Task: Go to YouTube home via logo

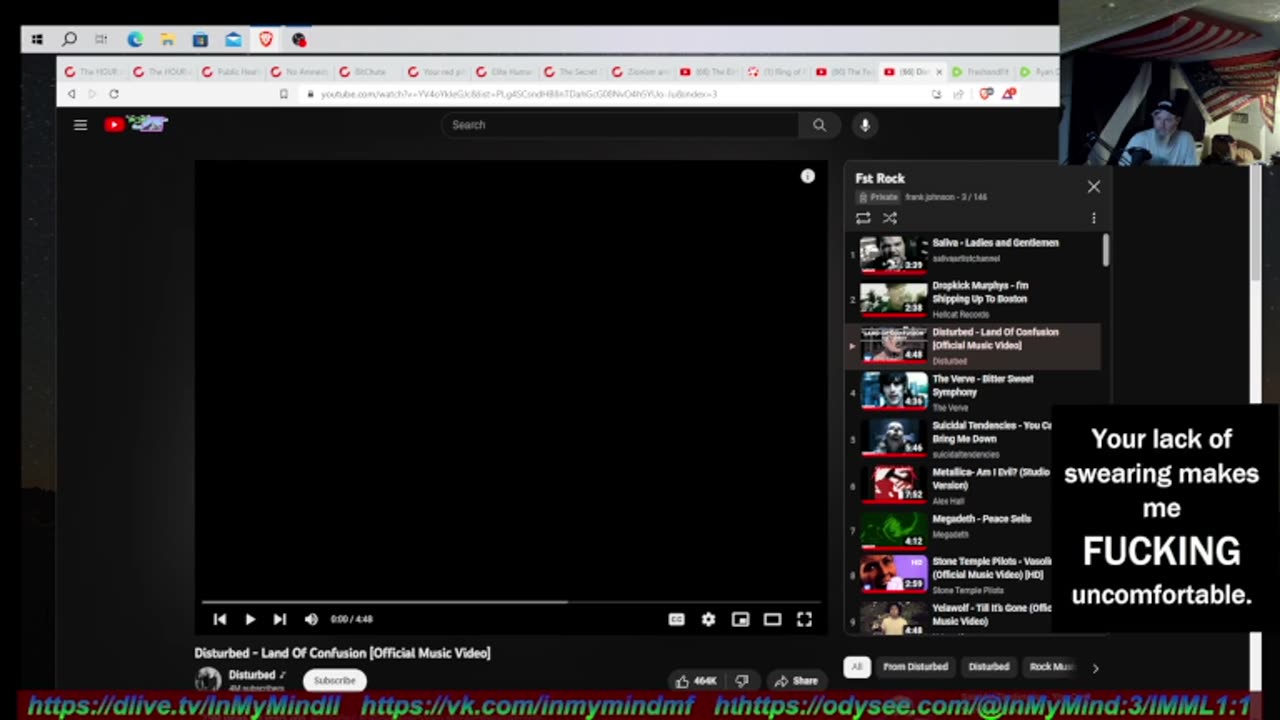Action: [136, 124]
